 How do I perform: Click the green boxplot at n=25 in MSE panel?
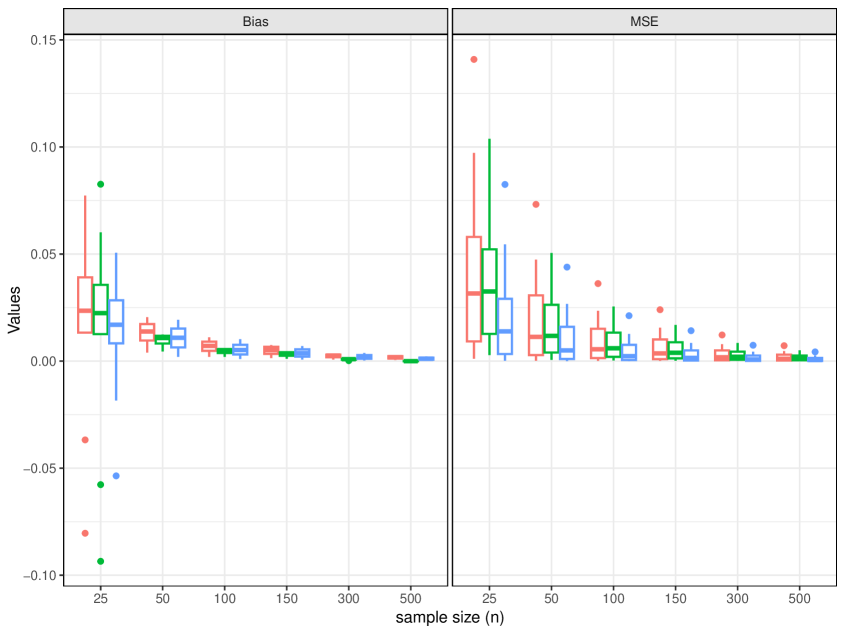point(489,292)
